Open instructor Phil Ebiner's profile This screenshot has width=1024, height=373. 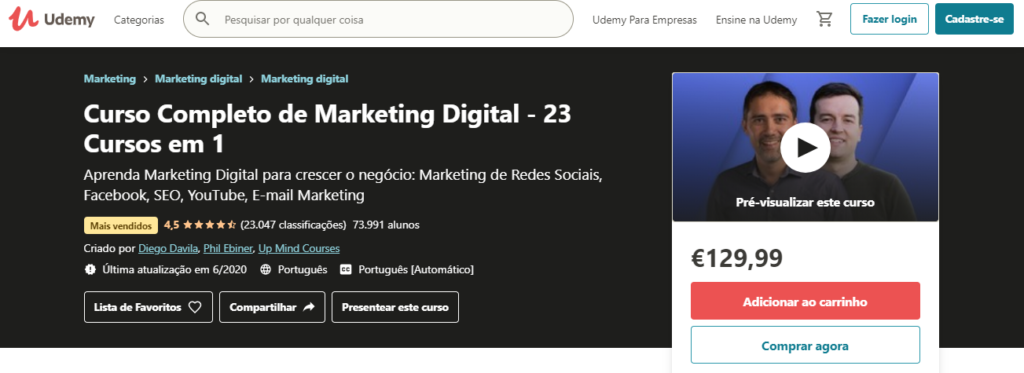(x=228, y=248)
